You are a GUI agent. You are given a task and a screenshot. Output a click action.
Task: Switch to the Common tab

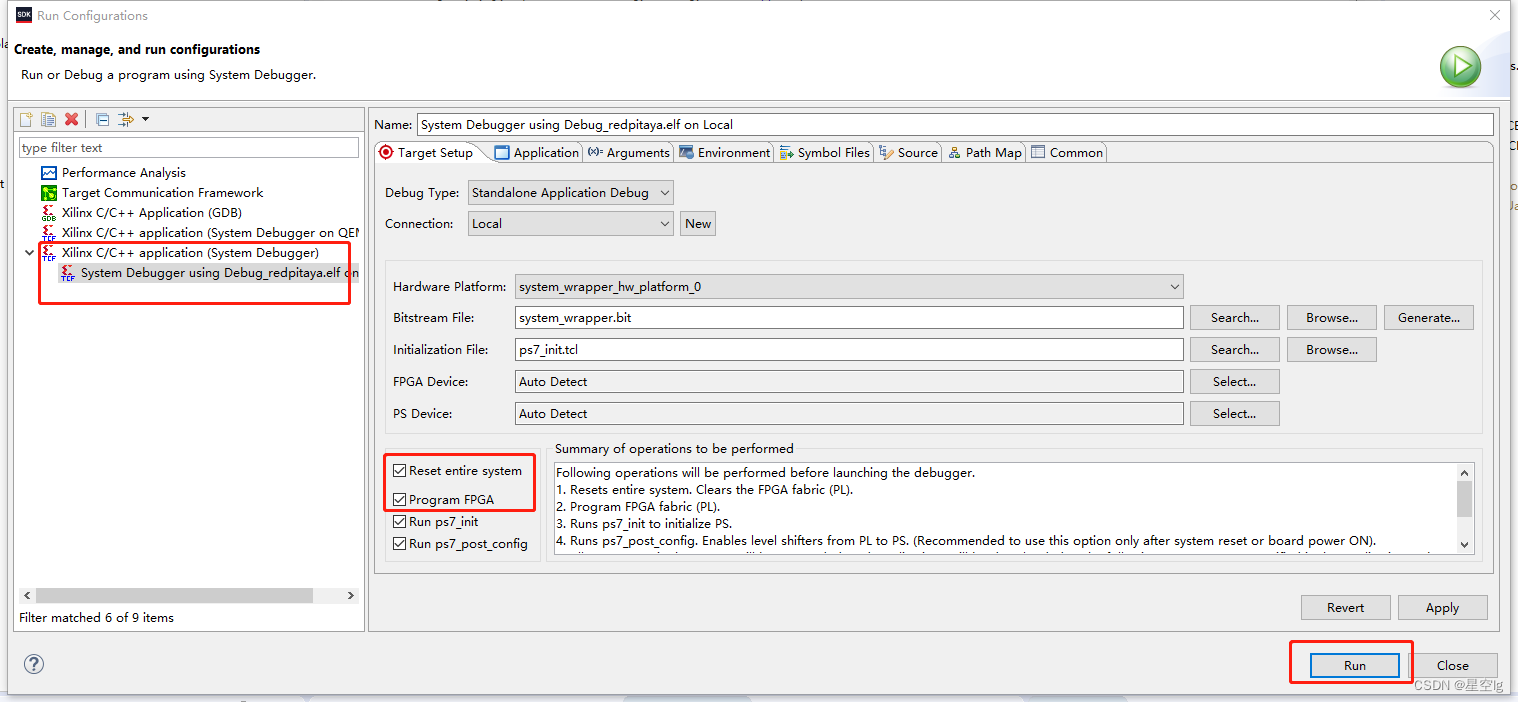[1067, 152]
